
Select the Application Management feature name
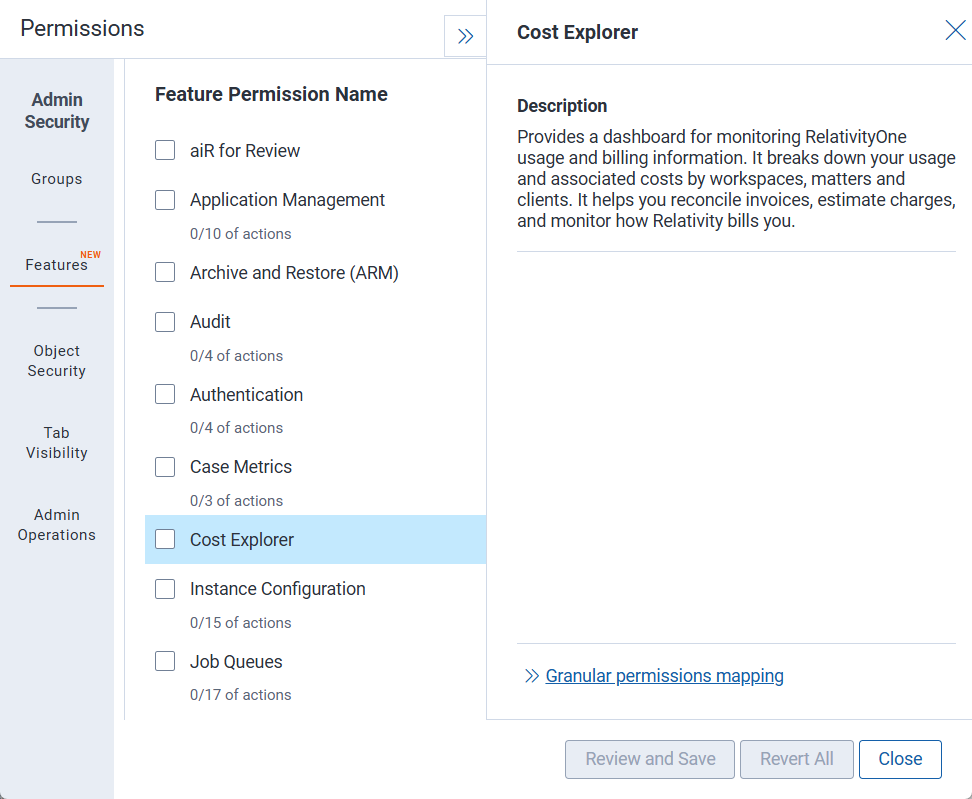click(x=287, y=200)
